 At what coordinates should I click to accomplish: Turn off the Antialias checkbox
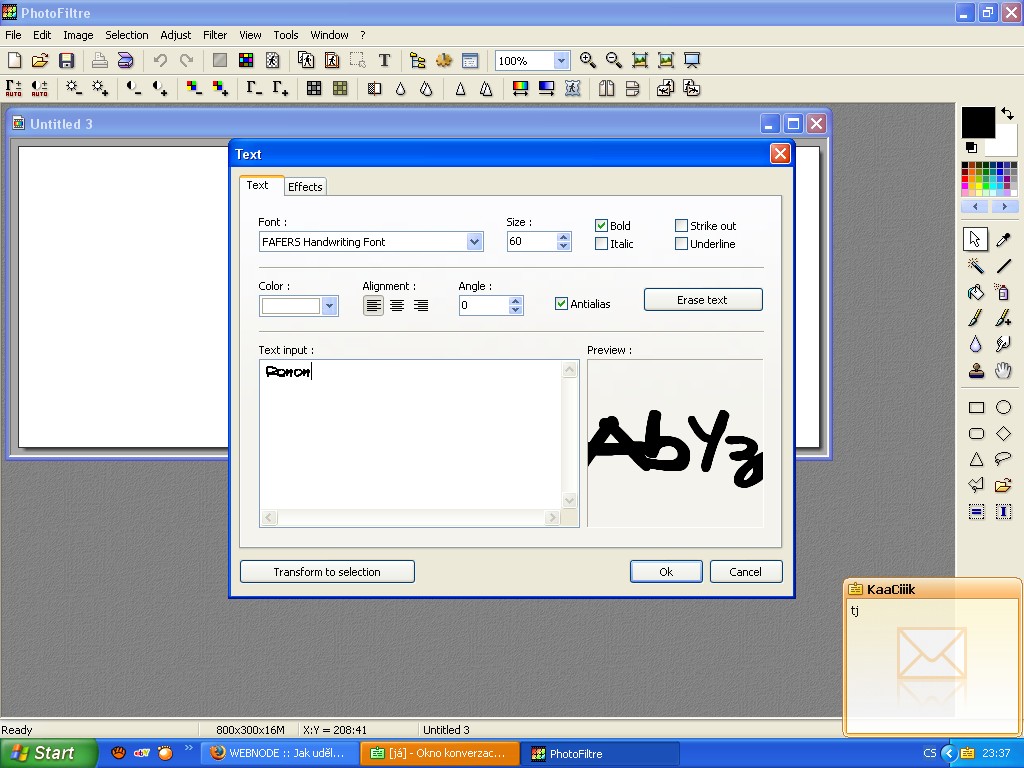[x=561, y=304]
